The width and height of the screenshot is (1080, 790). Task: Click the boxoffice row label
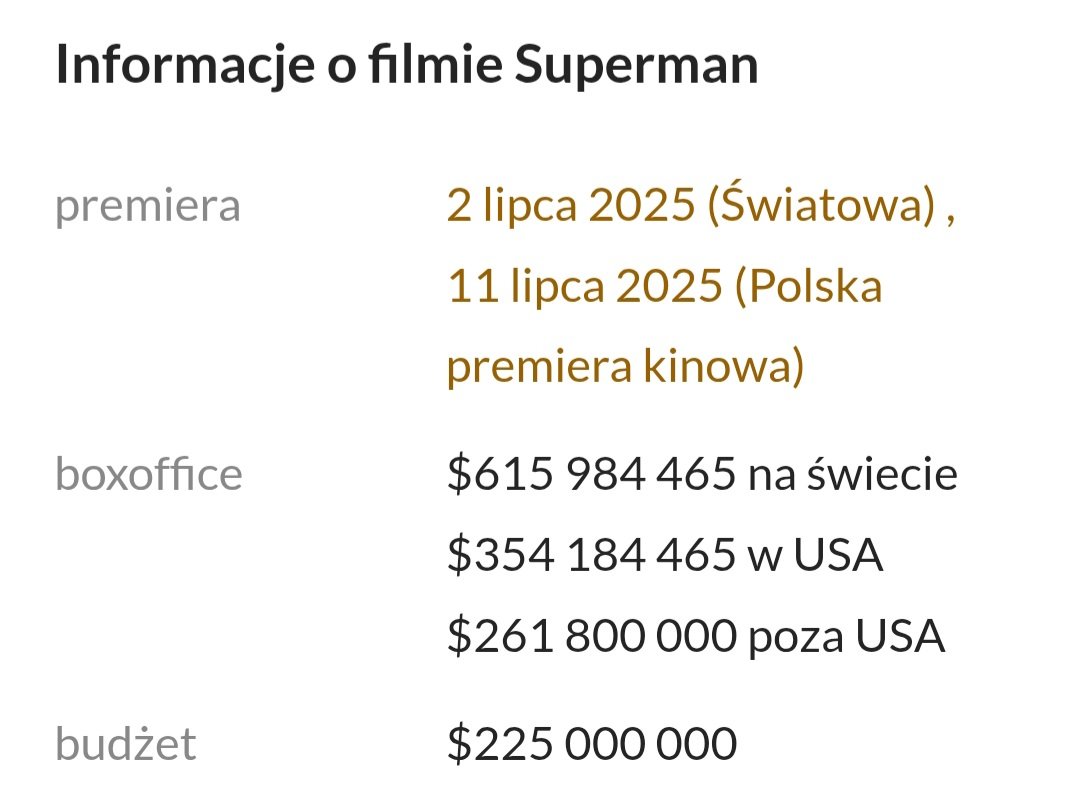point(149,474)
